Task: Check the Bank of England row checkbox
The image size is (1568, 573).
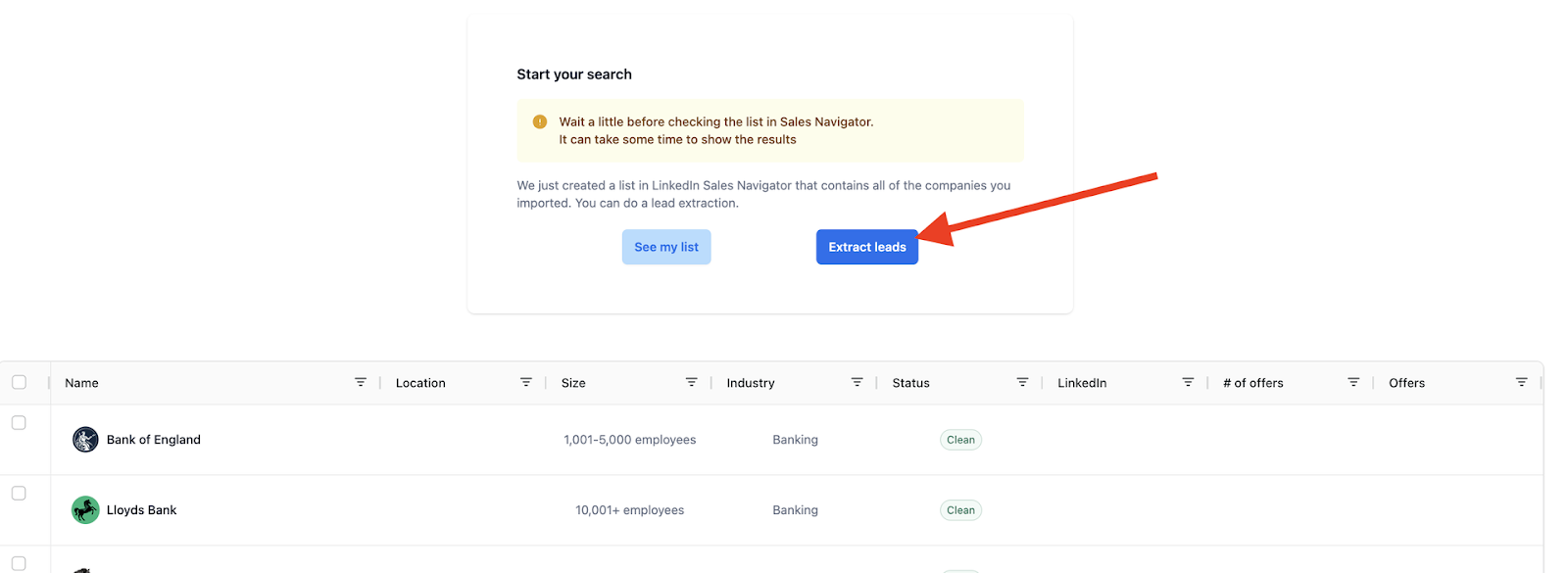Action: [x=19, y=422]
